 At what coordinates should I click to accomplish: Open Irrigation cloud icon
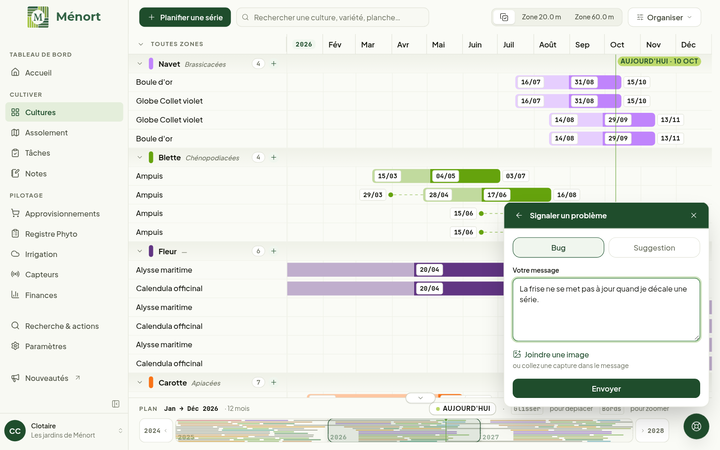coord(15,254)
